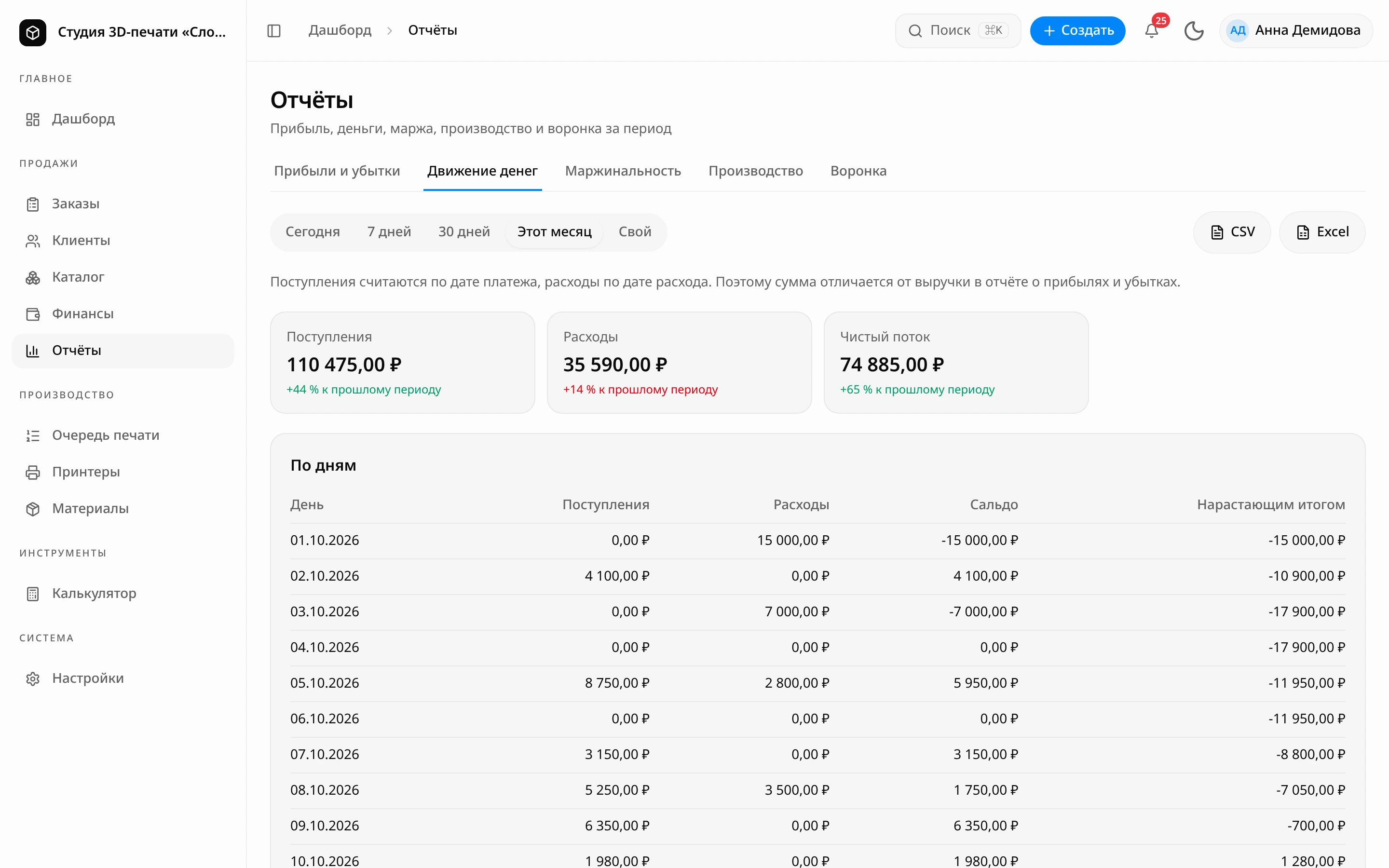
Task: Click the Создать button
Action: click(1077, 30)
